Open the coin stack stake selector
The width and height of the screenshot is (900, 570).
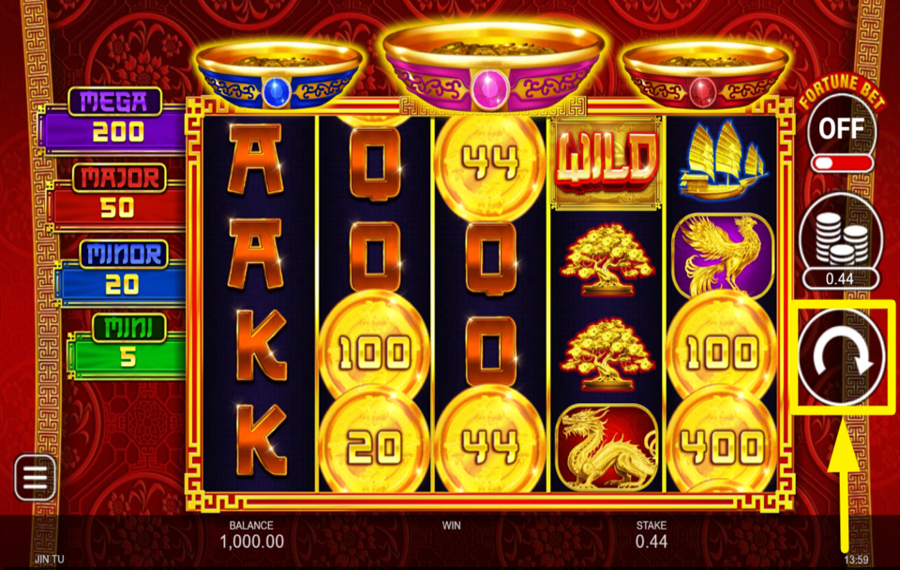pos(840,242)
